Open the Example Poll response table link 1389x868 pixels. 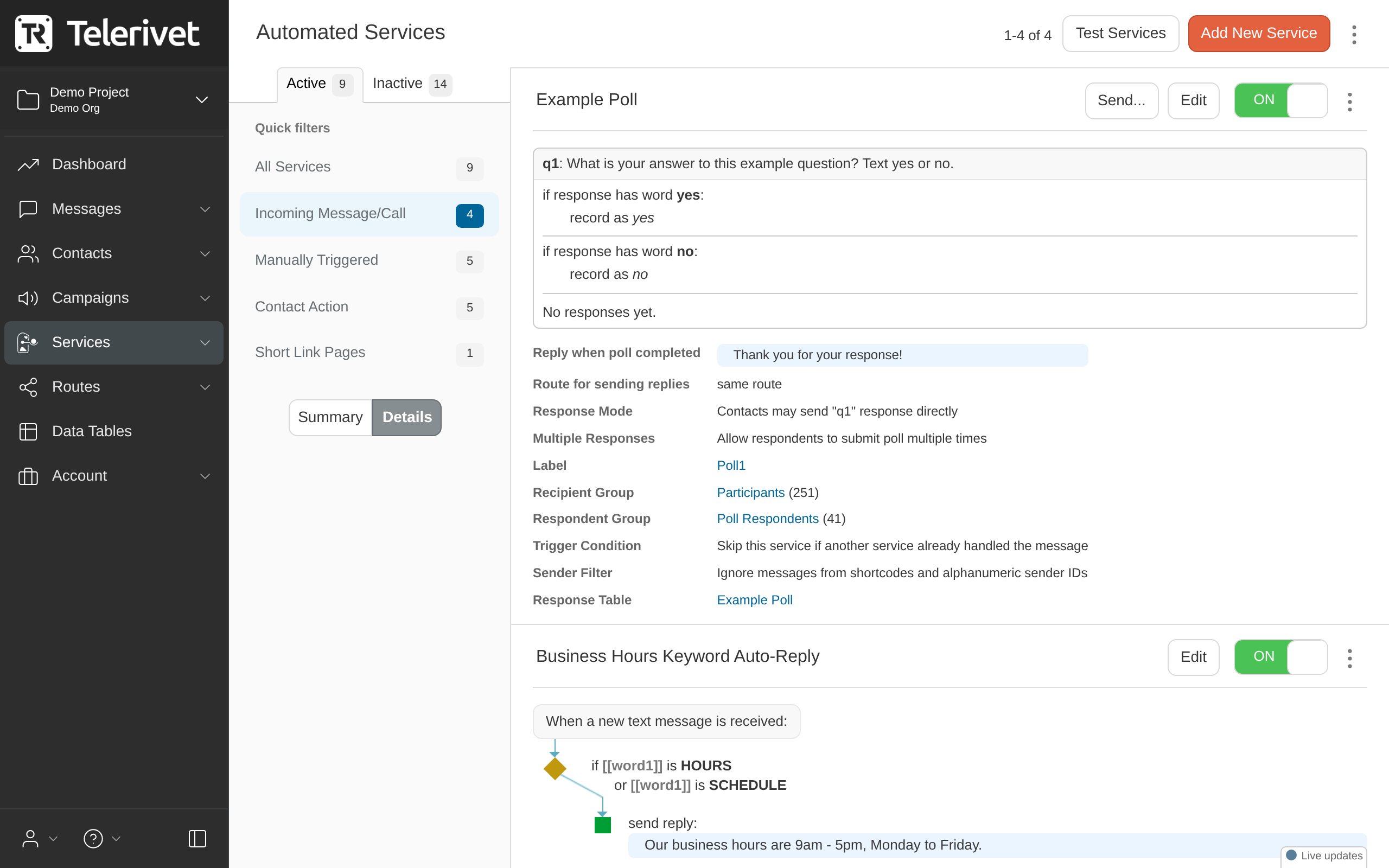[754, 600]
